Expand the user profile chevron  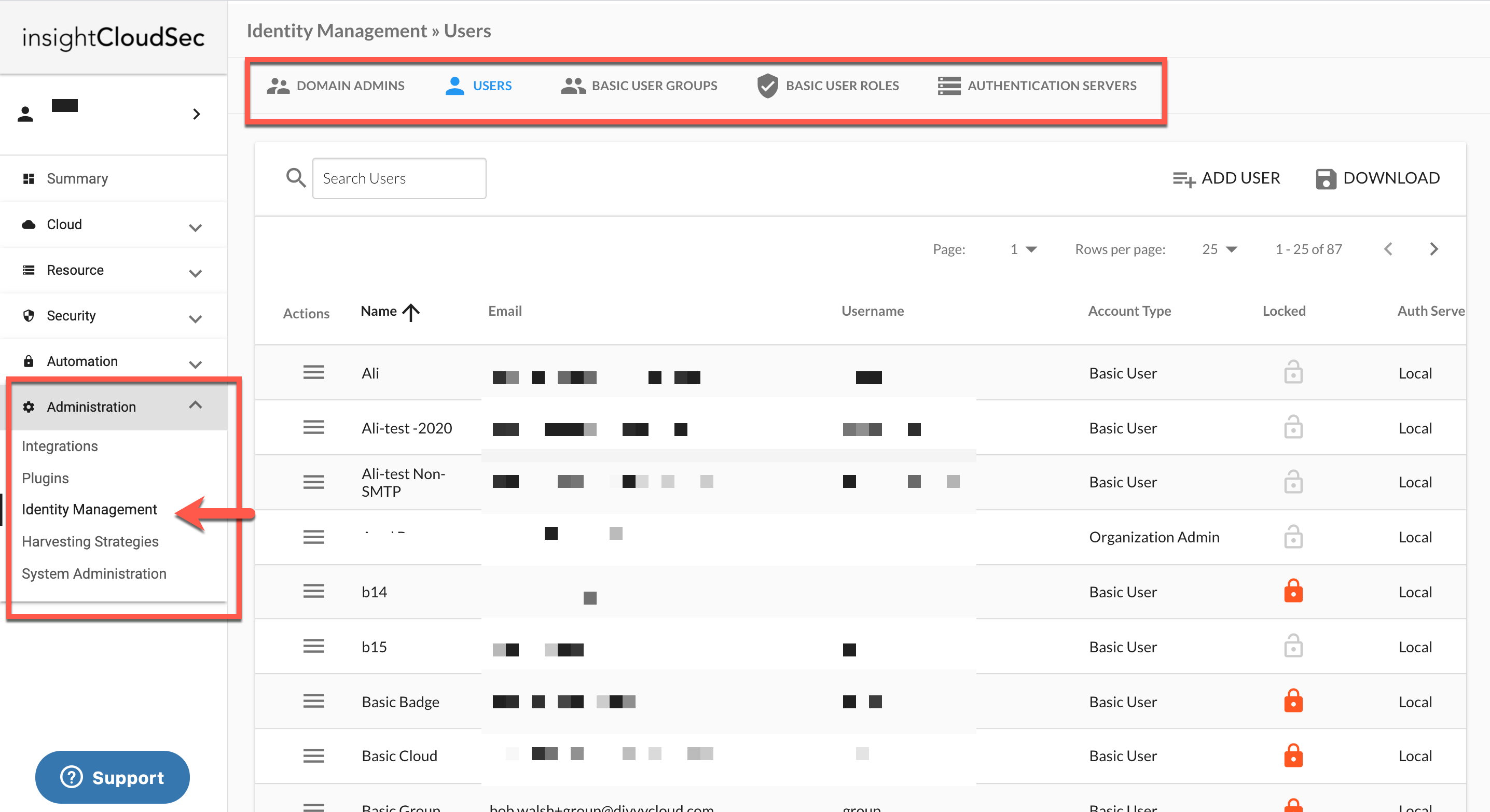click(197, 114)
